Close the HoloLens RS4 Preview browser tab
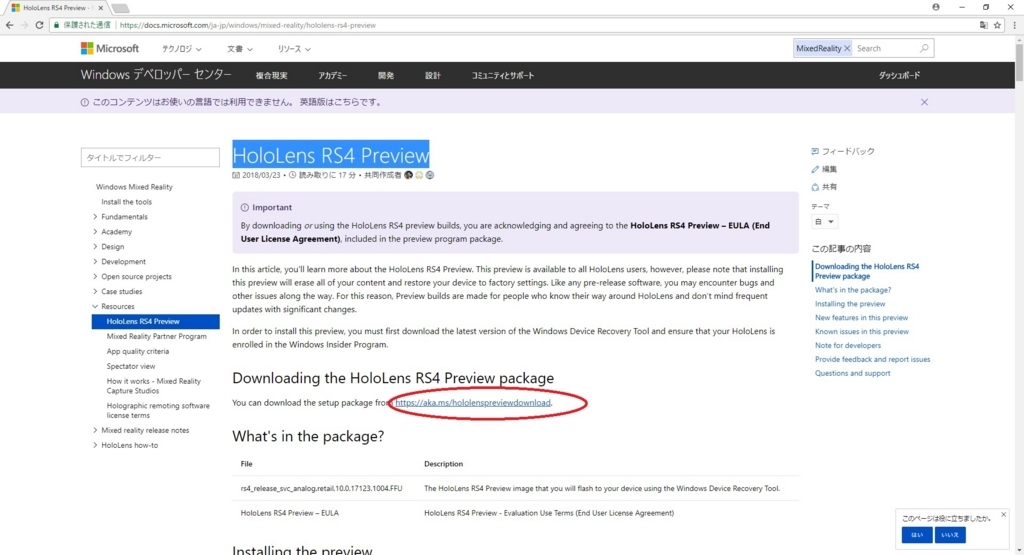 click(x=101, y=8)
